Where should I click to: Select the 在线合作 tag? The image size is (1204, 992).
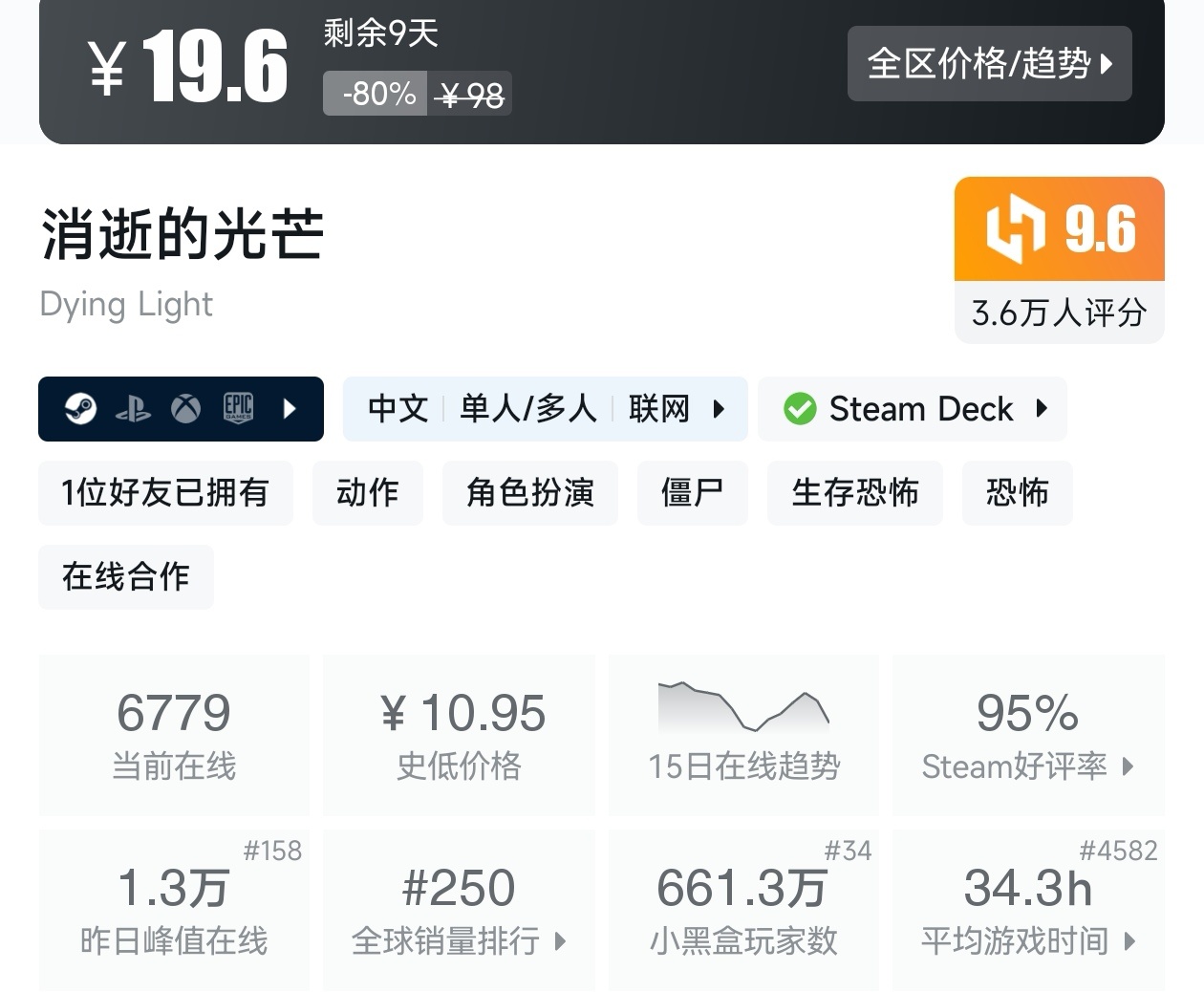point(125,577)
